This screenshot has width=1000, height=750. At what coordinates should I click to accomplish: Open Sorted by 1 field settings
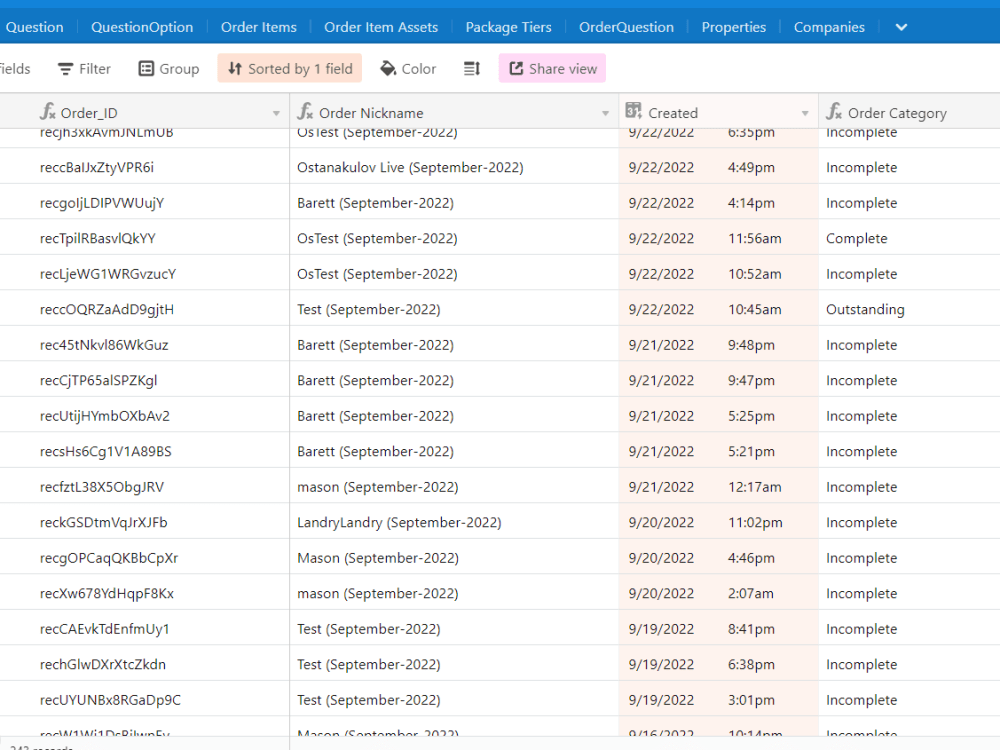[x=290, y=69]
